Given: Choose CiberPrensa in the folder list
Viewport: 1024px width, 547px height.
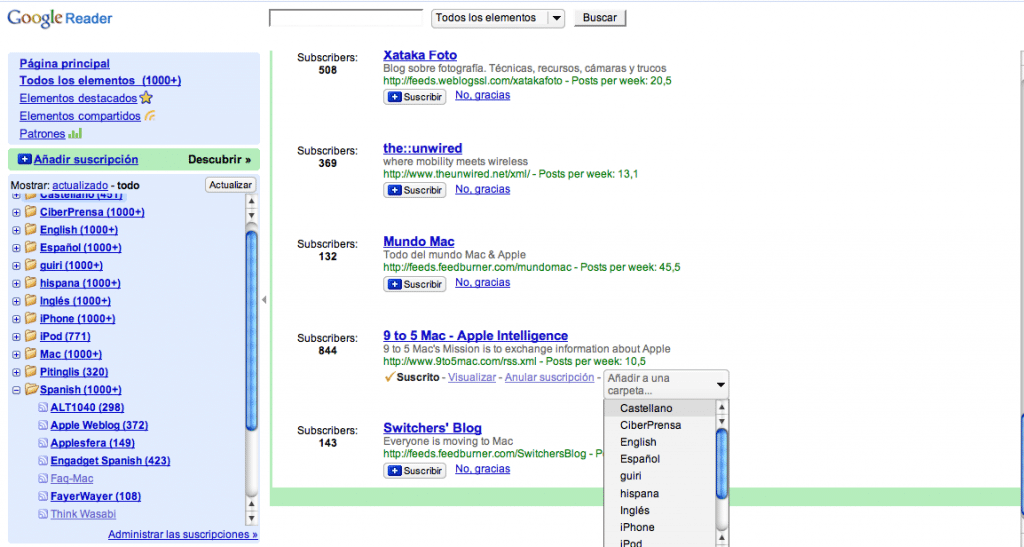Looking at the screenshot, I should [x=660, y=425].
